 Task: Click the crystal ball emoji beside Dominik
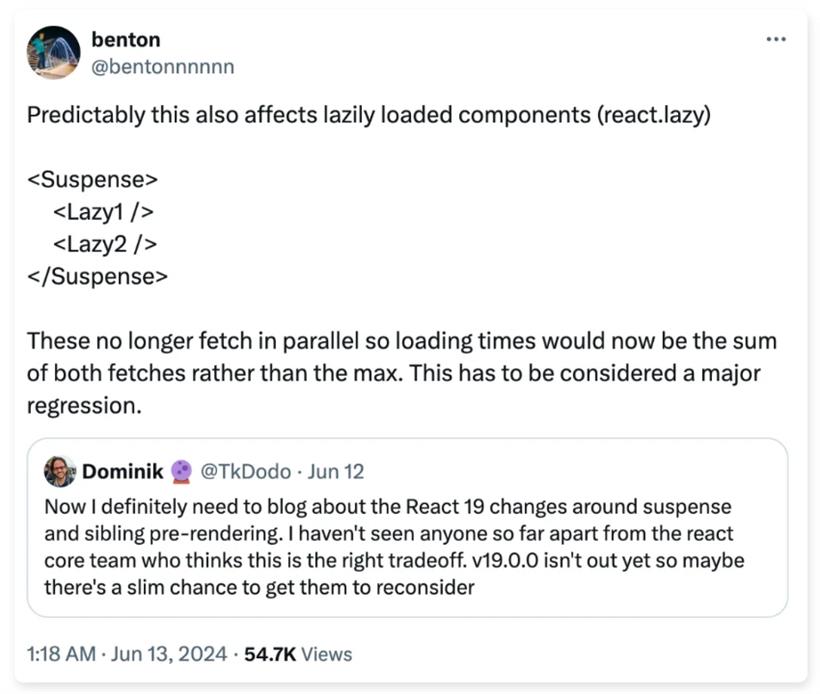(x=181, y=471)
